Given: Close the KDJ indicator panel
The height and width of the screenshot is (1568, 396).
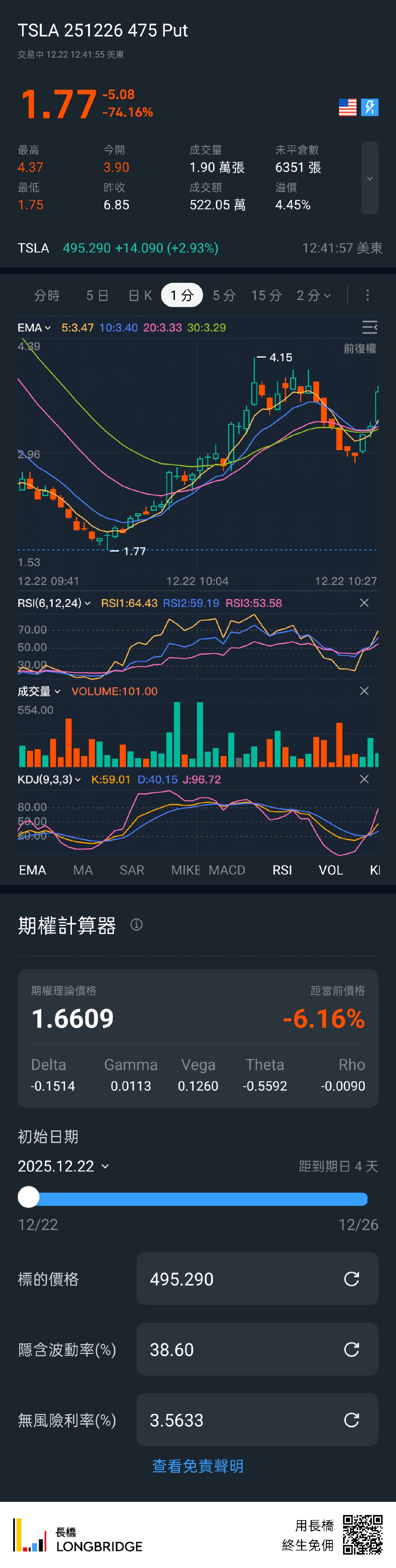Looking at the screenshot, I should pyautogui.click(x=364, y=779).
